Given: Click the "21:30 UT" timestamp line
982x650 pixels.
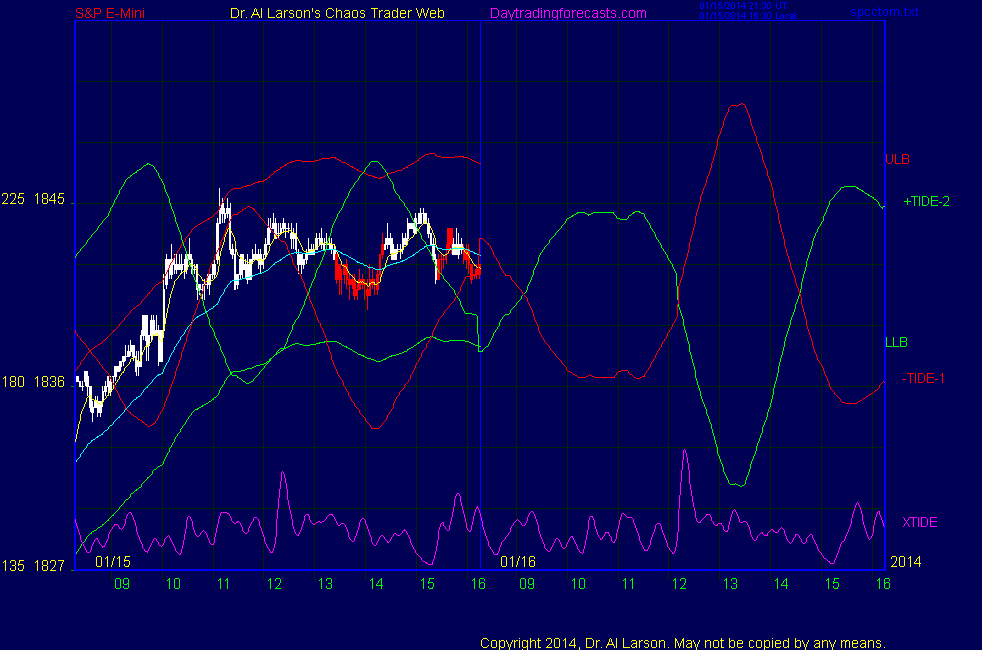Looking at the screenshot, I should tap(743, 6).
